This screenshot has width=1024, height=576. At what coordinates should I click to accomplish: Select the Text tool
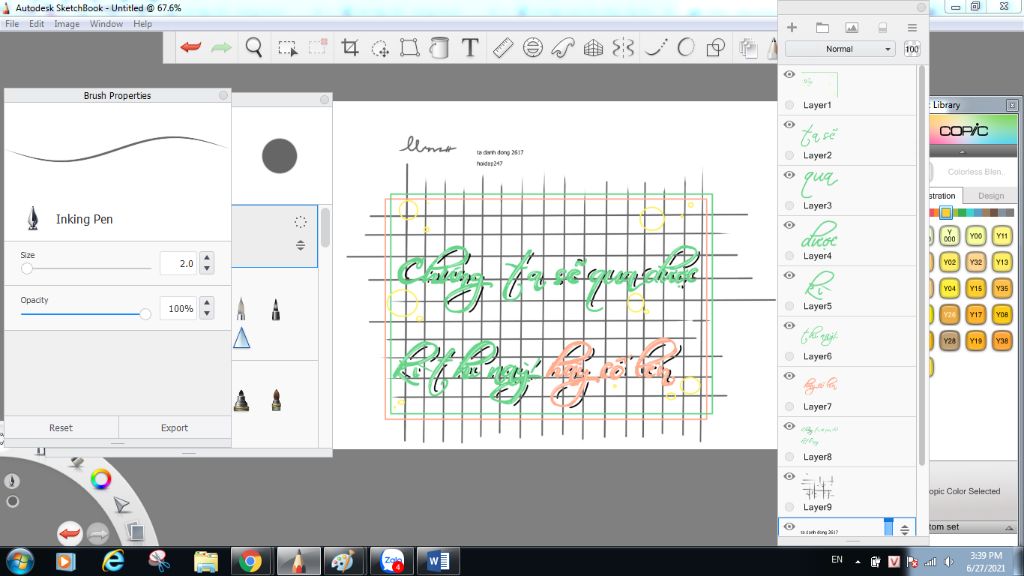pyautogui.click(x=470, y=47)
